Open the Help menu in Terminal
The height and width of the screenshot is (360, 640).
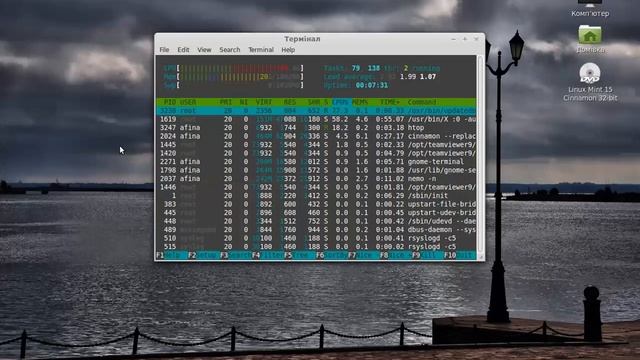click(x=288, y=50)
